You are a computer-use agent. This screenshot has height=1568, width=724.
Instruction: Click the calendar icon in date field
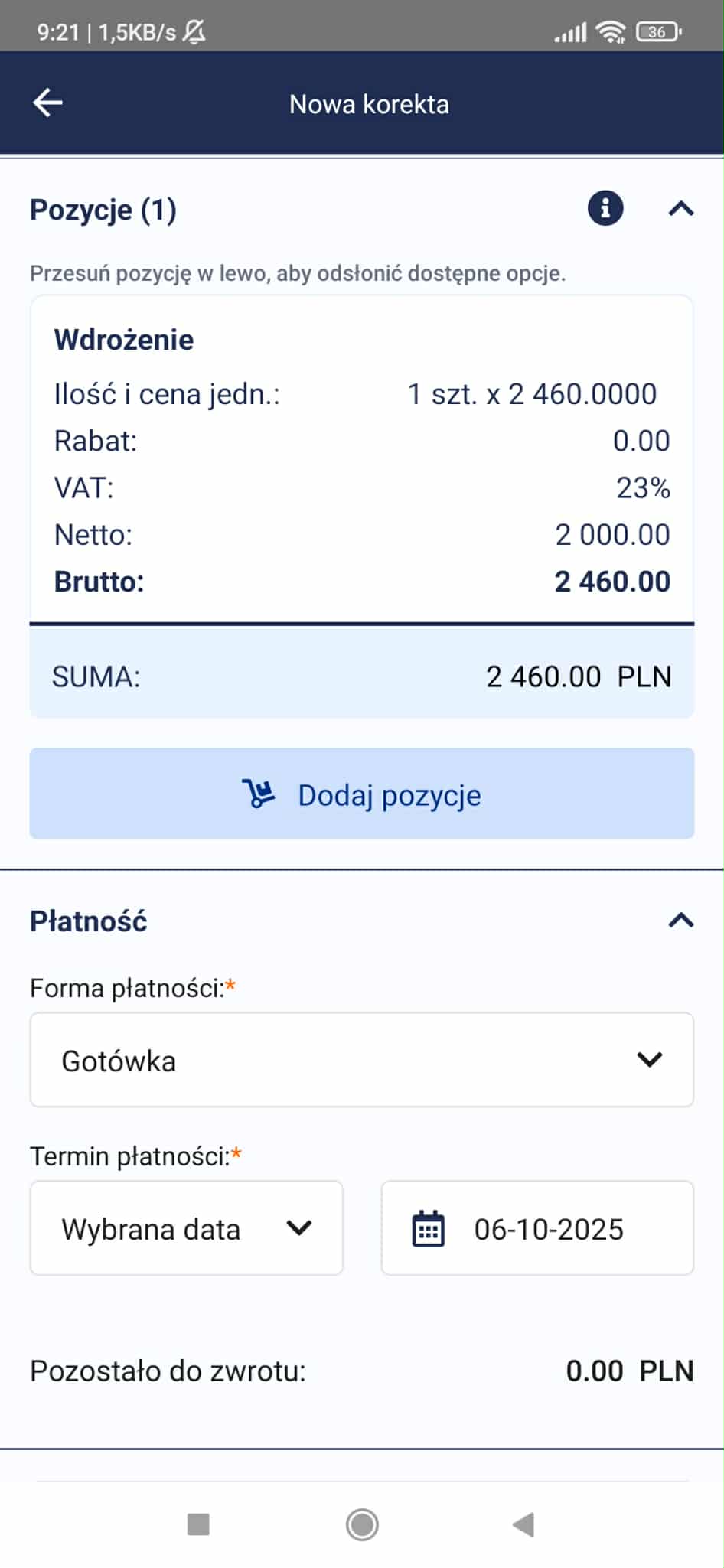(429, 1228)
